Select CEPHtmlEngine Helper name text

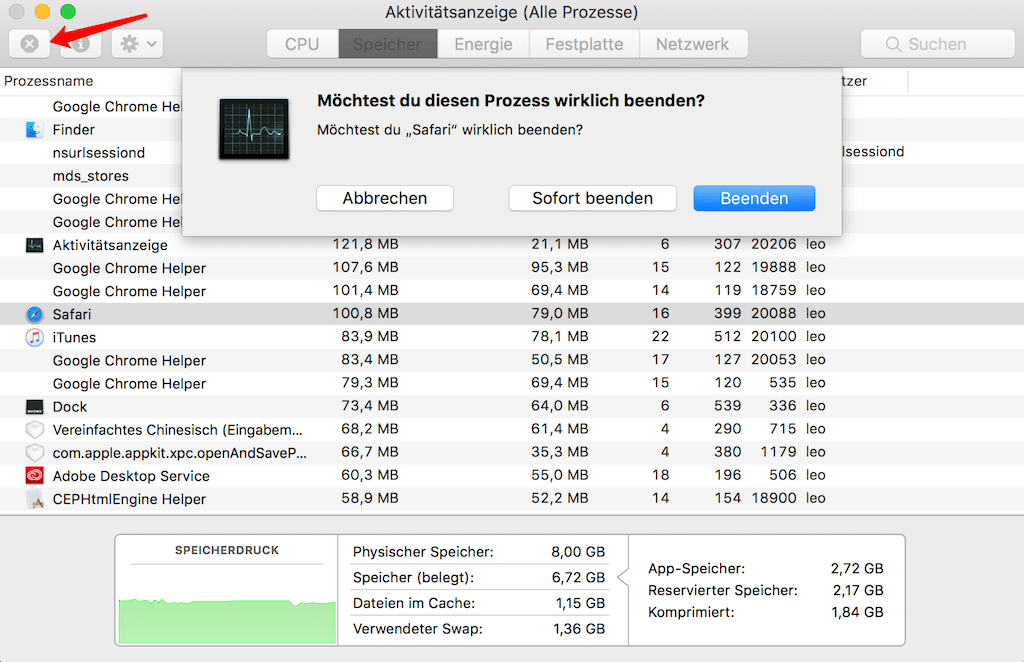coord(129,499)
